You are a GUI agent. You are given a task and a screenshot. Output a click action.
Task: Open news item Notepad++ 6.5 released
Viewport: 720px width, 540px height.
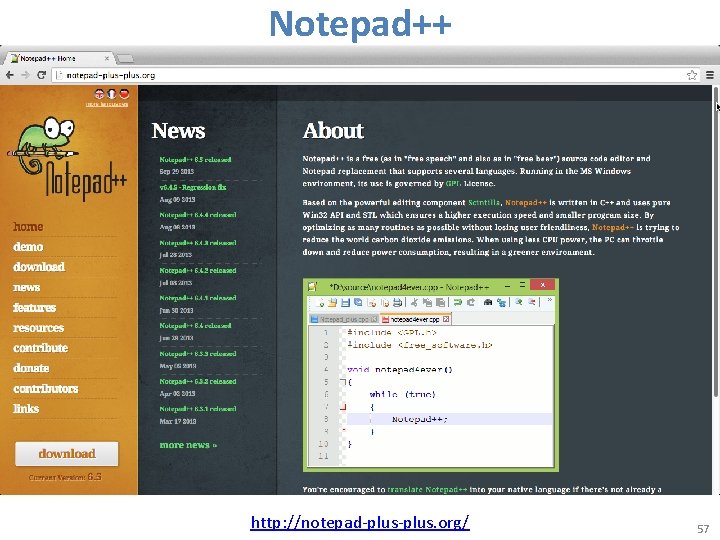[x=195, y=160]
